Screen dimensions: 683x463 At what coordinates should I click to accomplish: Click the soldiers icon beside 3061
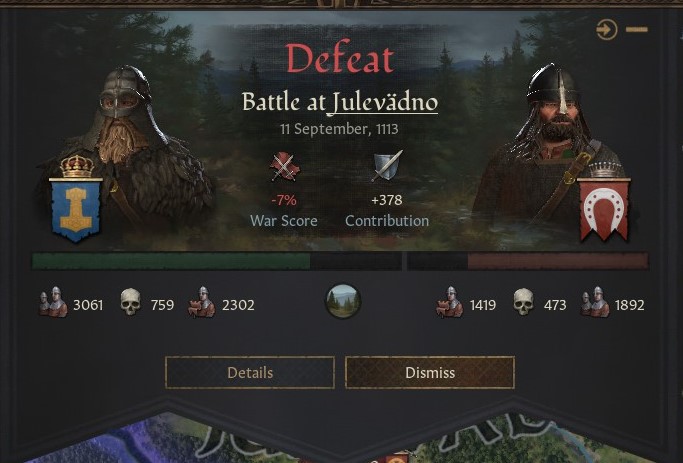[53, 302]
